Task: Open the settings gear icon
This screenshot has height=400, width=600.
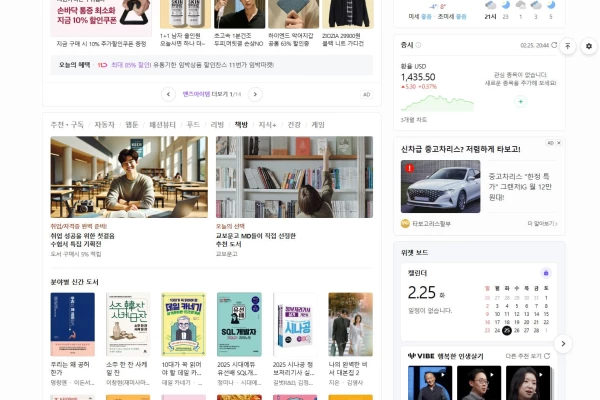Action: [589, 46]
